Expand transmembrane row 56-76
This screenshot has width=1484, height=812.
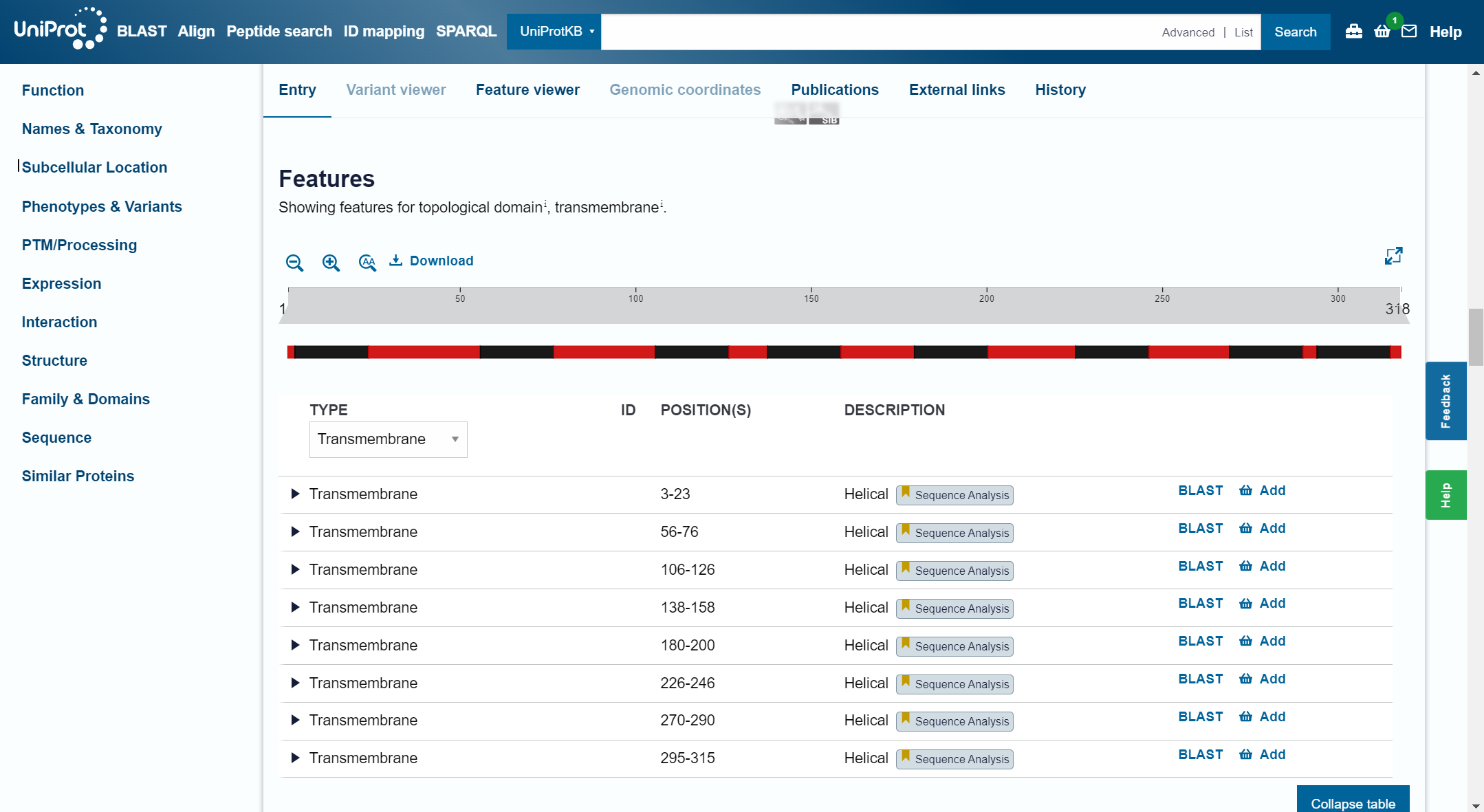coord(295,531)
